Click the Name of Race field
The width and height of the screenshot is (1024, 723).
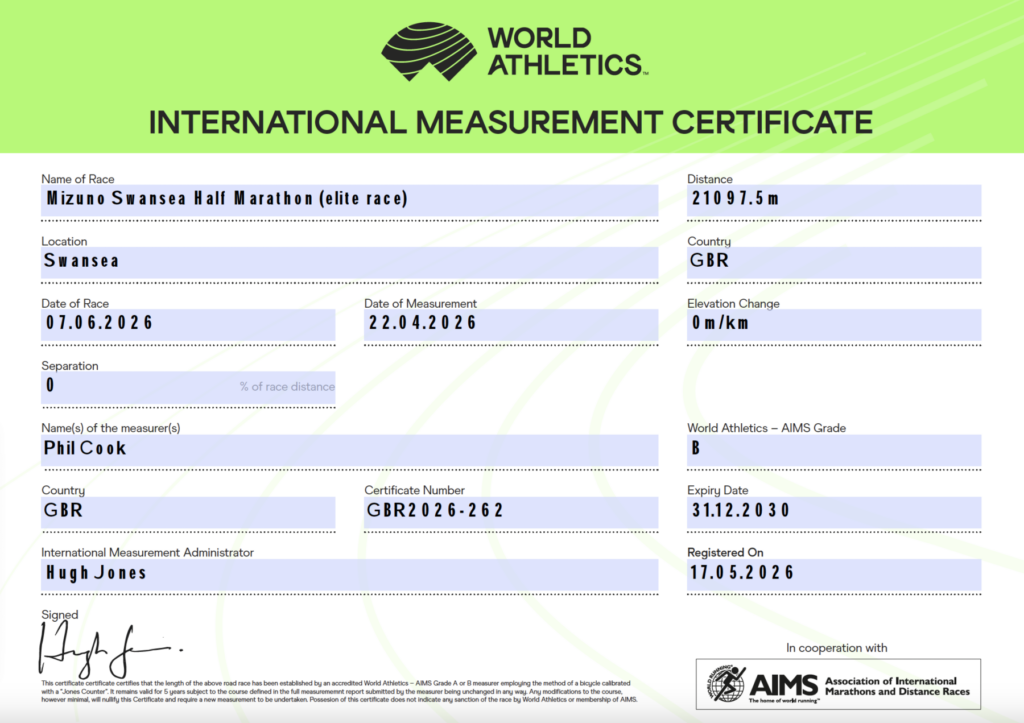click(349, 200)
